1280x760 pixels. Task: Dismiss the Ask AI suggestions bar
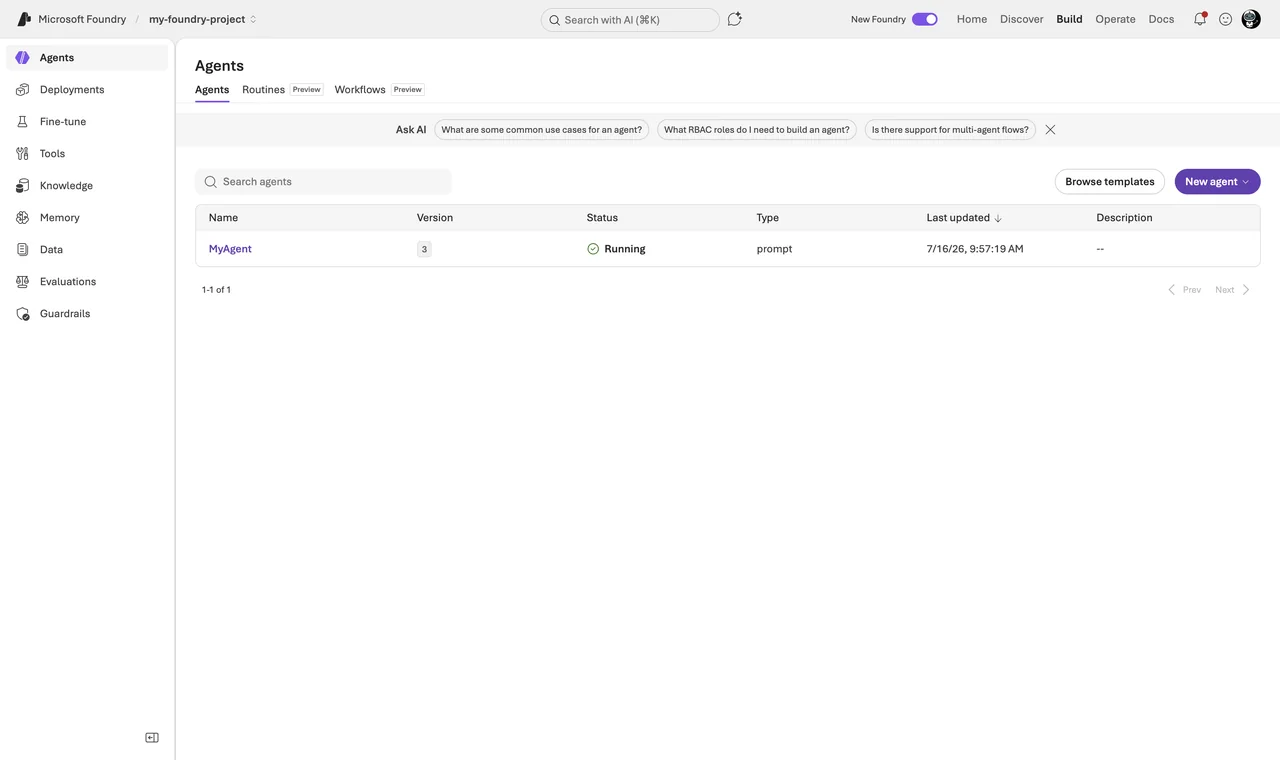[1050, 130]
